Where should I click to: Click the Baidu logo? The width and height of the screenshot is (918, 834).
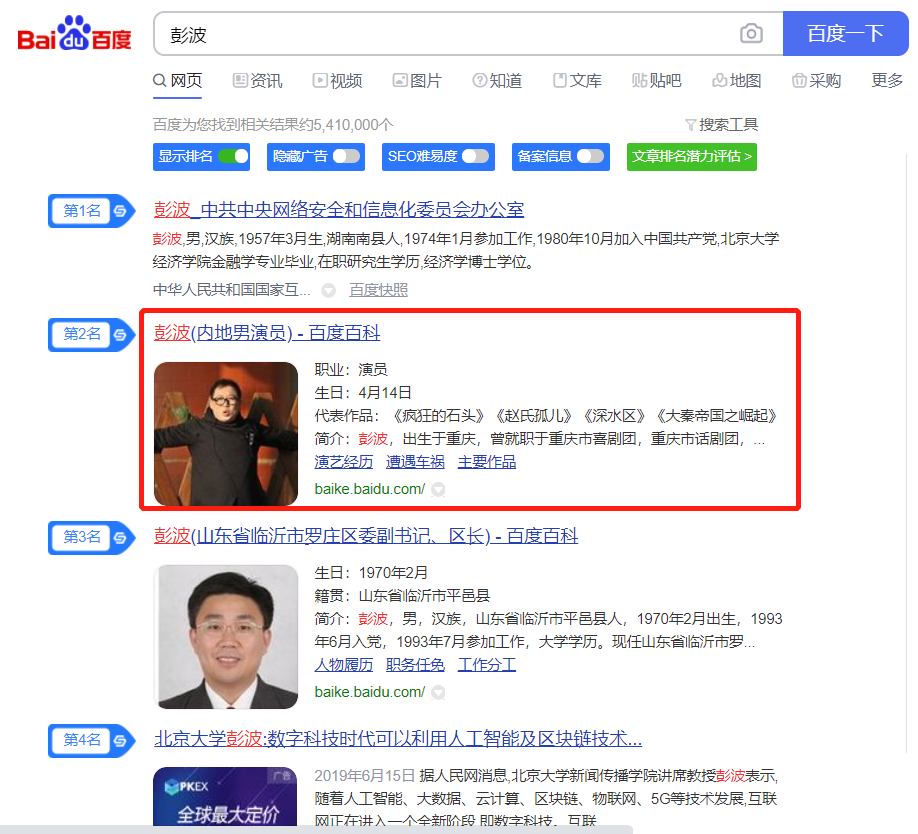(74, 33)
